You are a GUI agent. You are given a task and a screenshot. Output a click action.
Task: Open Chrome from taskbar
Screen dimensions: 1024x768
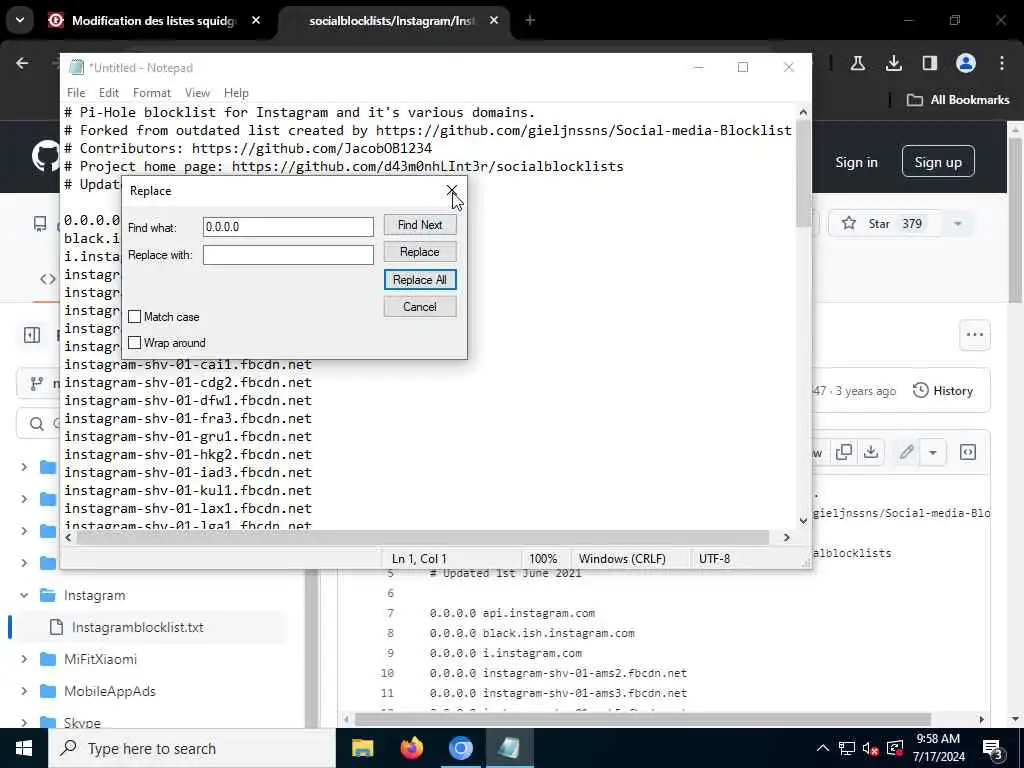pyautogui.click(x=460, y=748)
